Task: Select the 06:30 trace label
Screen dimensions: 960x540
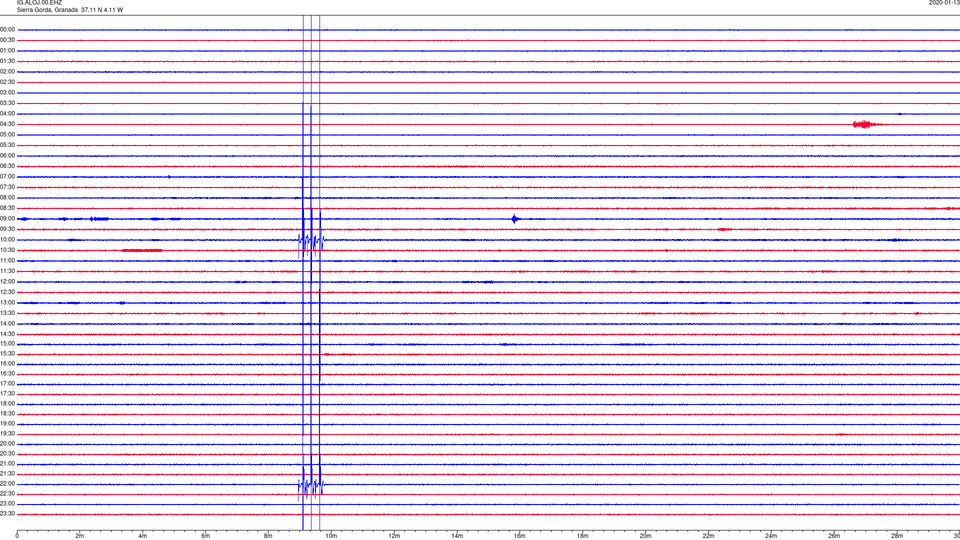Action: click(x=7, y=167)
